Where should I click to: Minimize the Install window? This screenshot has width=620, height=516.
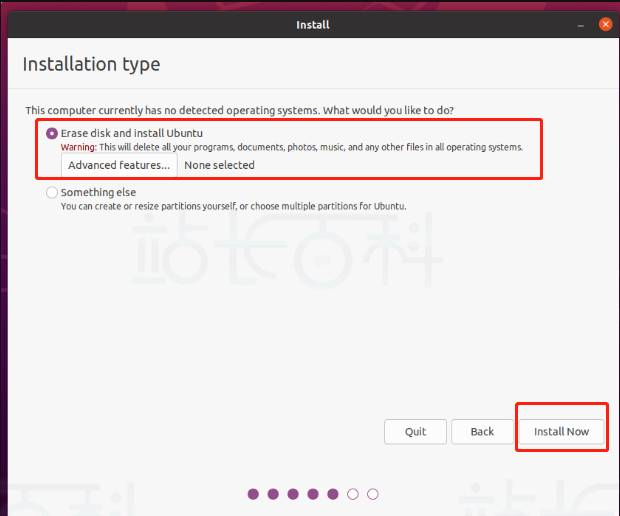580,25
